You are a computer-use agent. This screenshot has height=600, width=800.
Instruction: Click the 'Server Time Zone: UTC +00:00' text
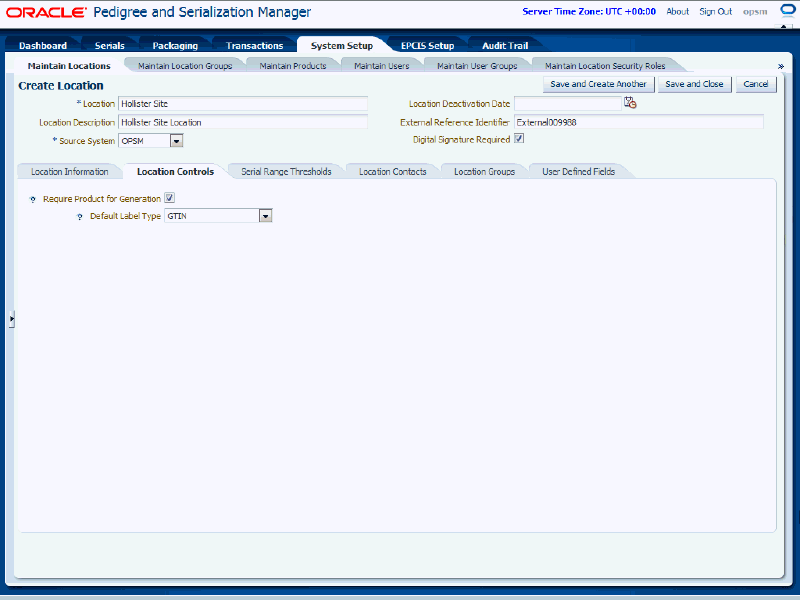589,11
